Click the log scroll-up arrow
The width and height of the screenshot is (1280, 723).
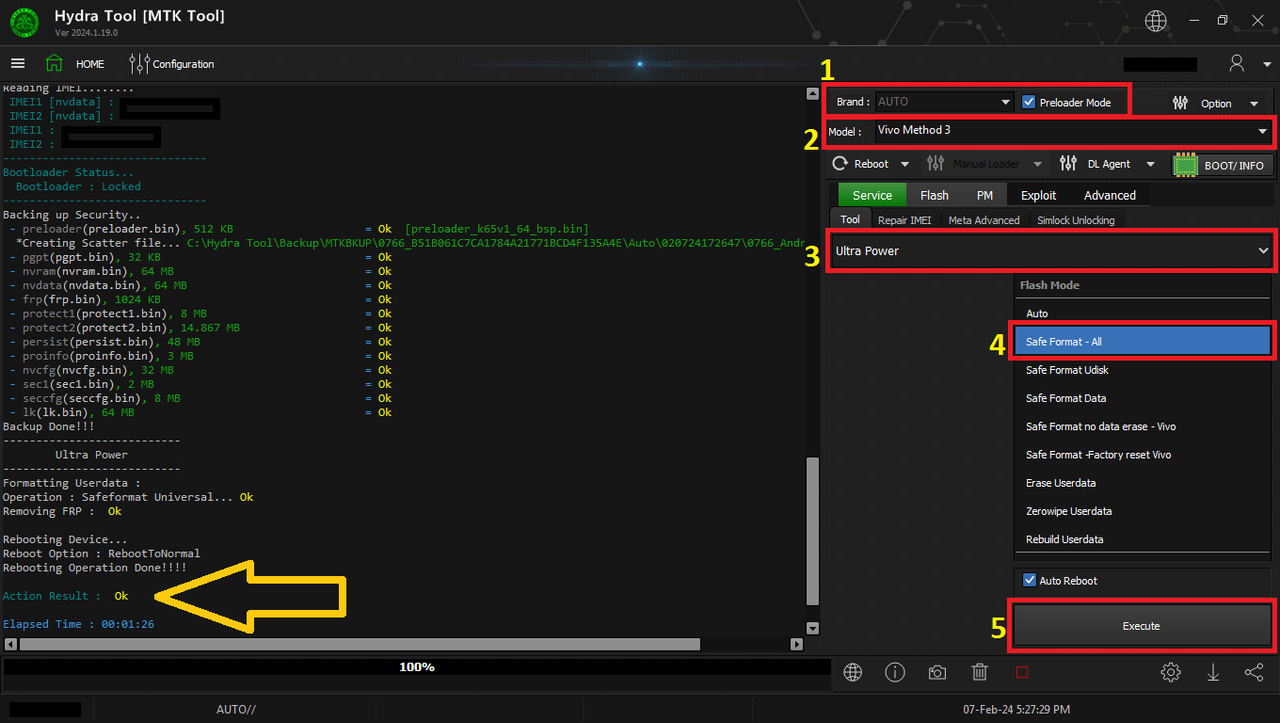point(812,94)
